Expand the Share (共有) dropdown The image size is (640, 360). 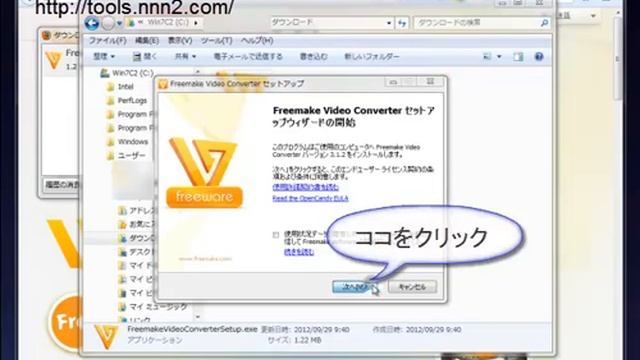185,56
